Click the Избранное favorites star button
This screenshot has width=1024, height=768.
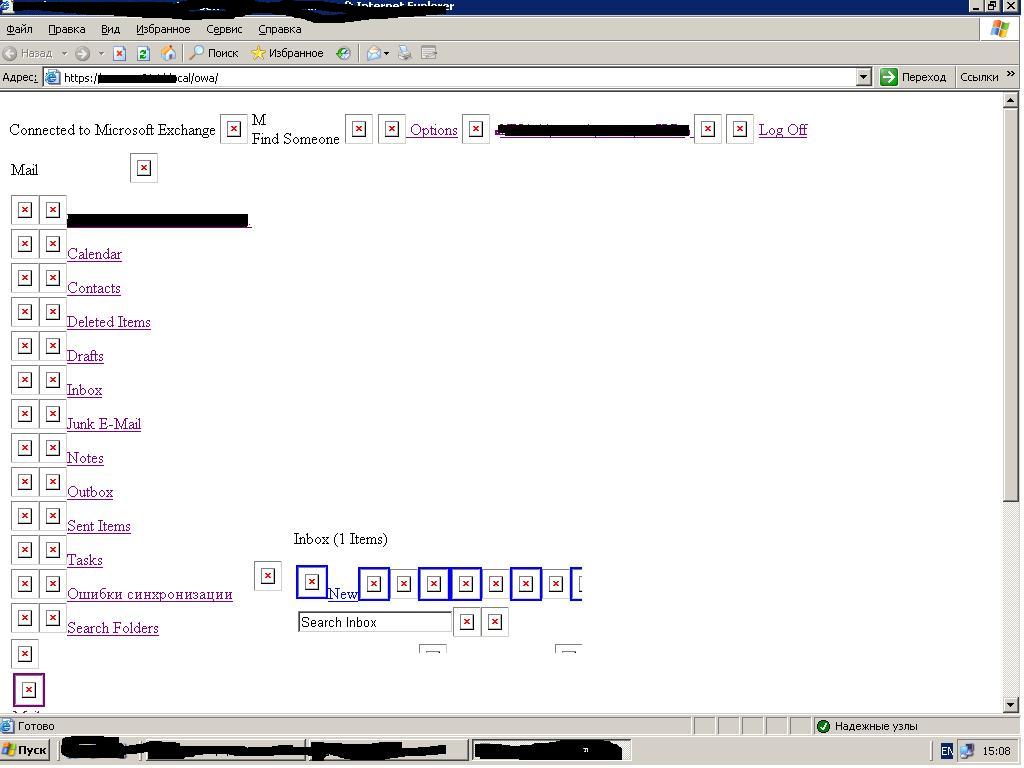287,54
